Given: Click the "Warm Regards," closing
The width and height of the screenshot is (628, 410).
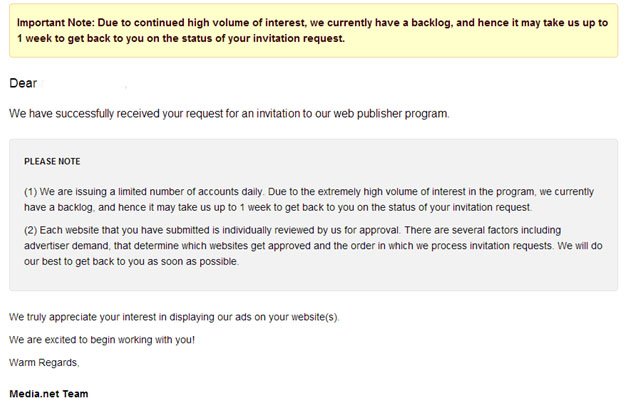Looking at the screenshot, I should [44, 363].
